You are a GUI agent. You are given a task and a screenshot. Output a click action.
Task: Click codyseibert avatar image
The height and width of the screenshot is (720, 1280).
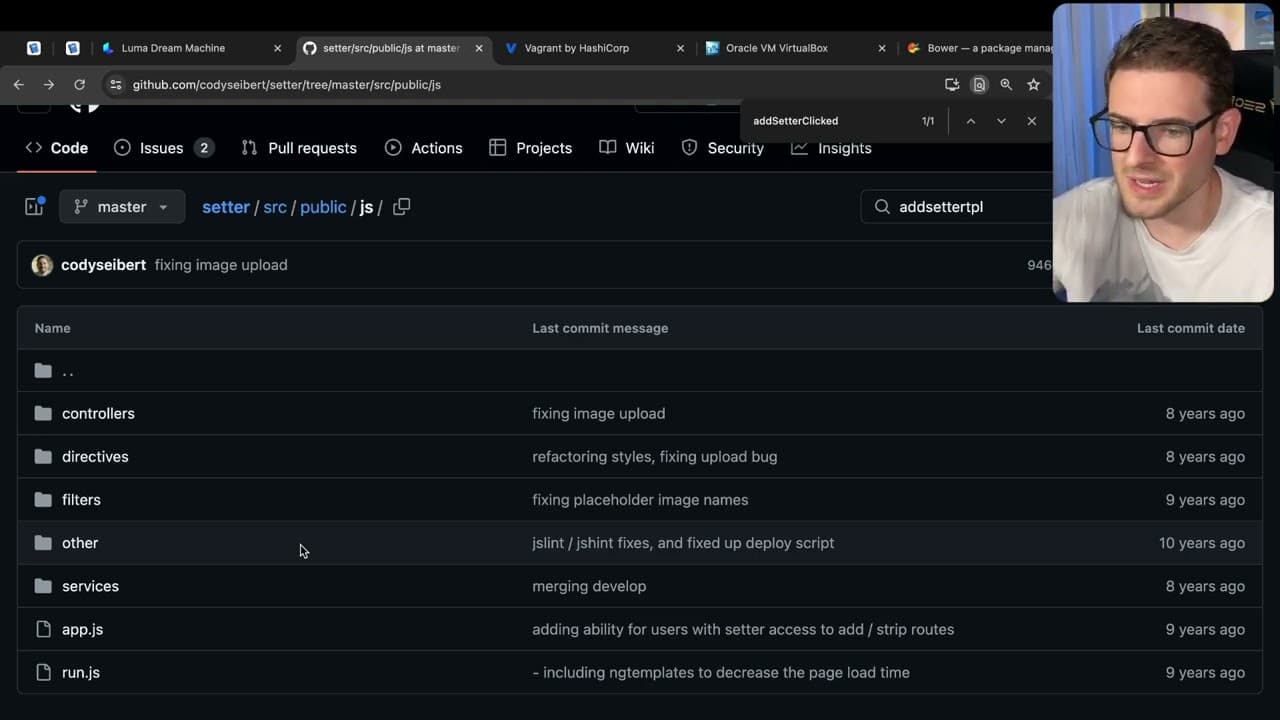point(42,265)
